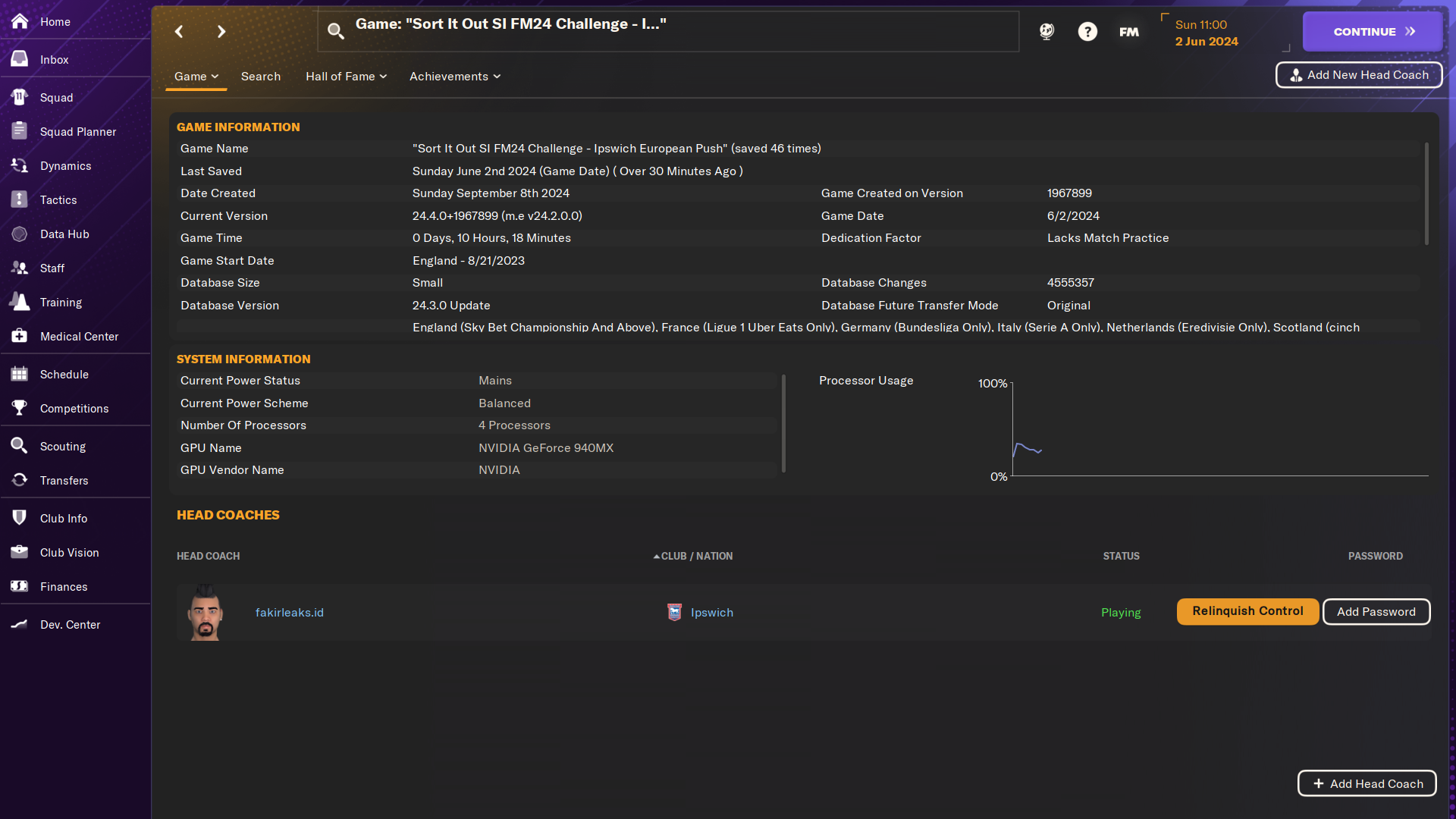
Task: Expand the Hall of Fame dropdown
Action: pyautogui.click(x=344, y=76)
